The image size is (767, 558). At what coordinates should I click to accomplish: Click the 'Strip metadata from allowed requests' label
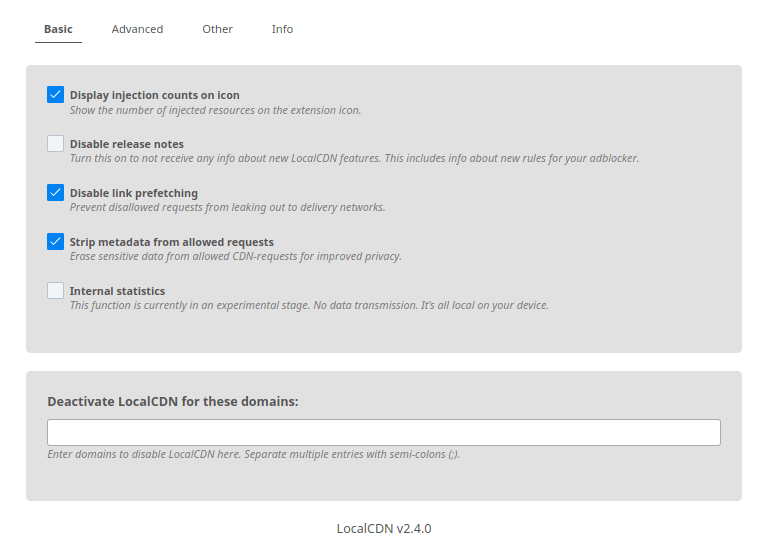click(x=172, y=242)
